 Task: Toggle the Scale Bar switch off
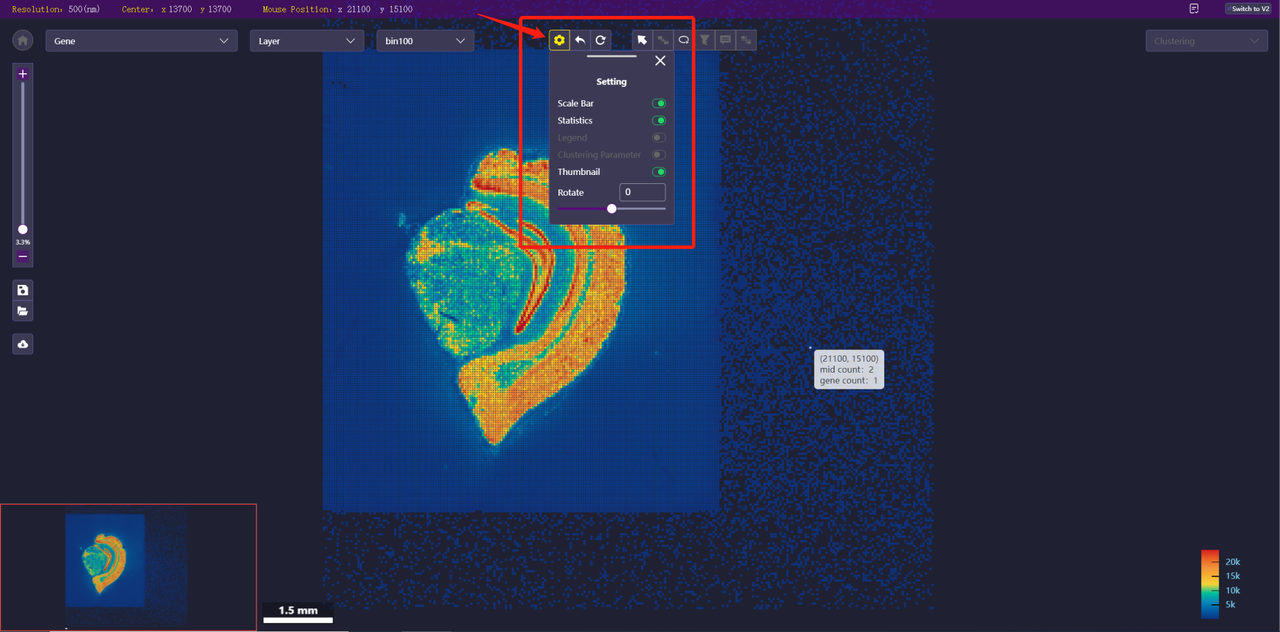tap(659, 104)
